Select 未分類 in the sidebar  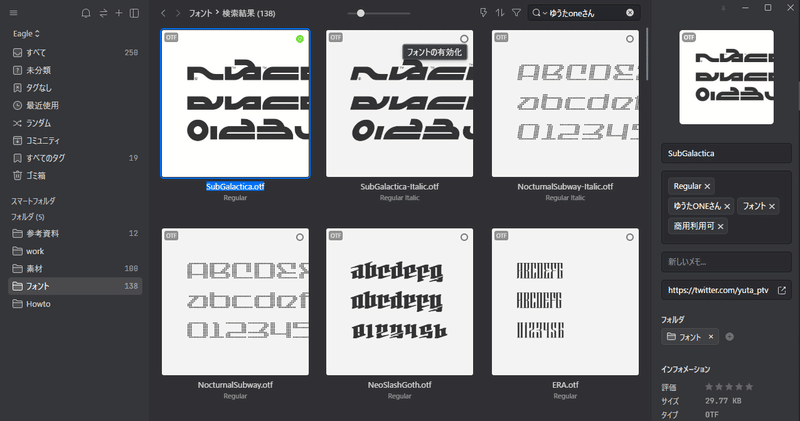click(75, 70)
